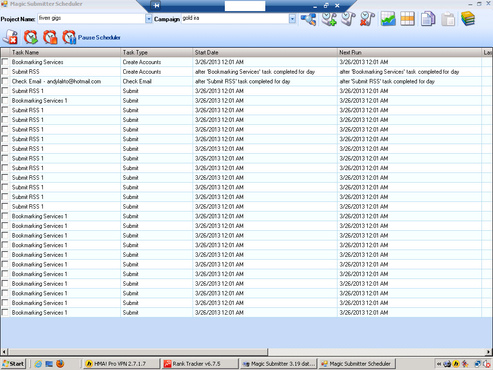Click into the Campaign field 'gold ira'
493x370 pixels.
pos(235,19)
